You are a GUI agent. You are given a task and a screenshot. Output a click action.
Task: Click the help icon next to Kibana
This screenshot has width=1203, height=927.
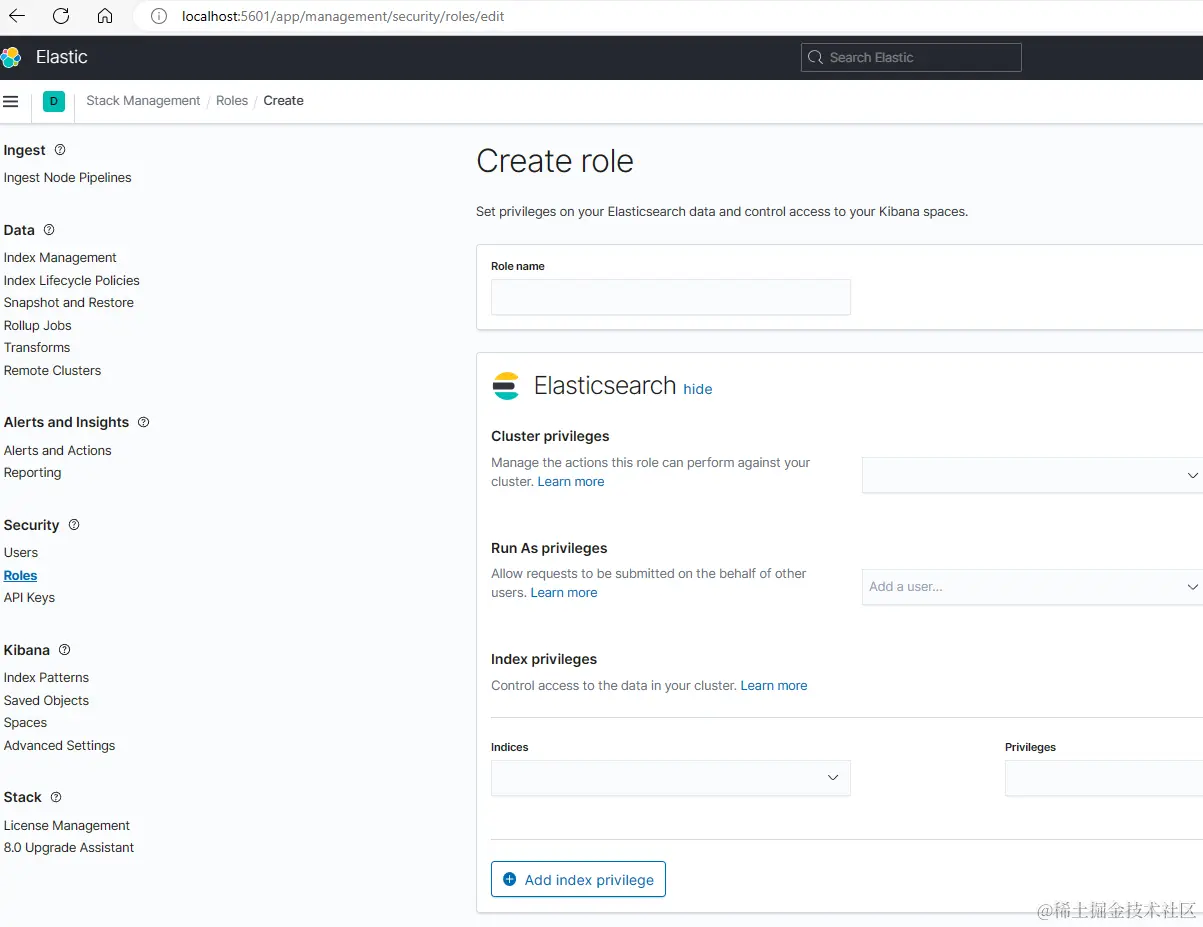pyautogui.click(x=65, y=650)
